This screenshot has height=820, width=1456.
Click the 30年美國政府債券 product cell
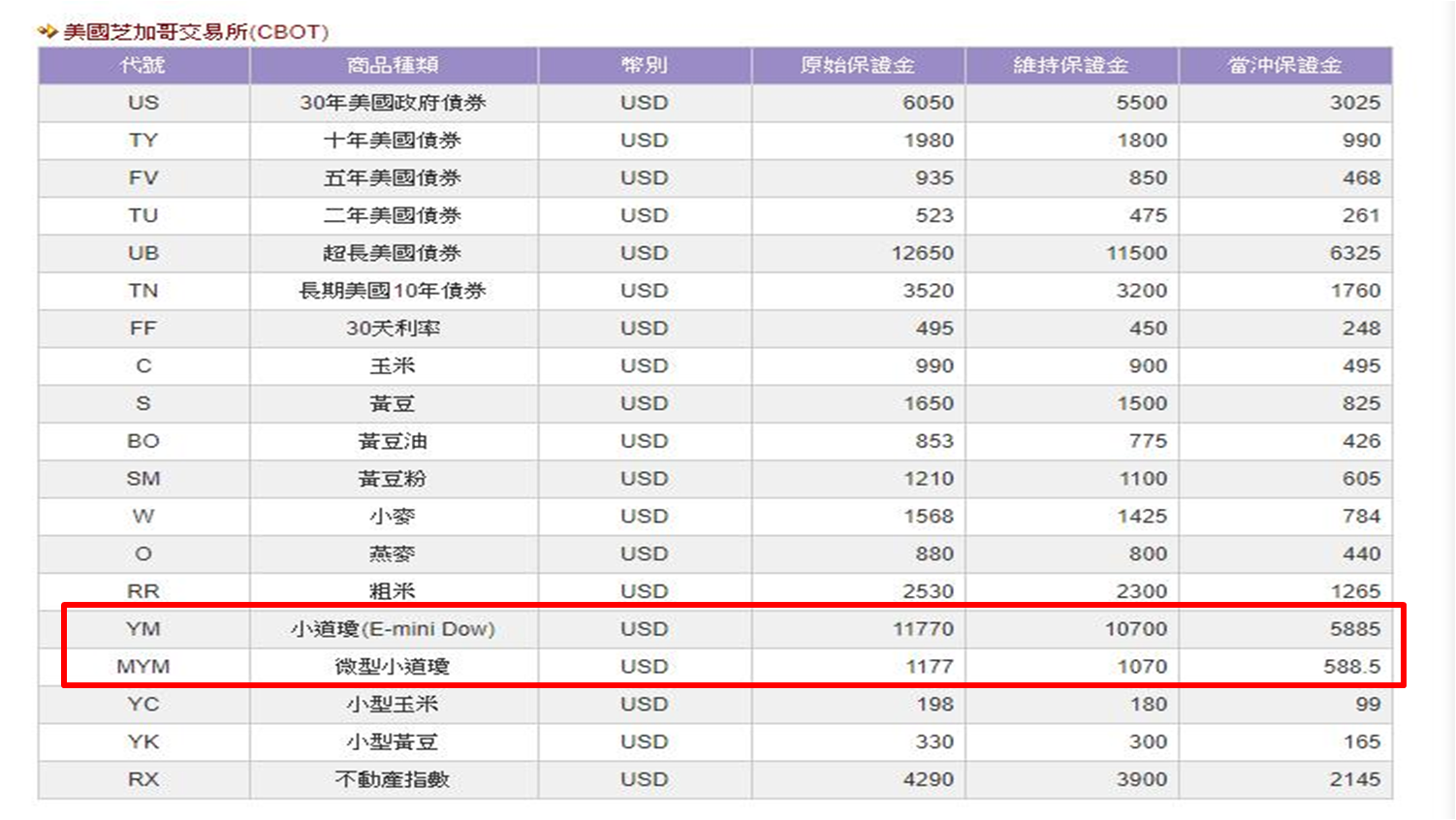point(393,103)
